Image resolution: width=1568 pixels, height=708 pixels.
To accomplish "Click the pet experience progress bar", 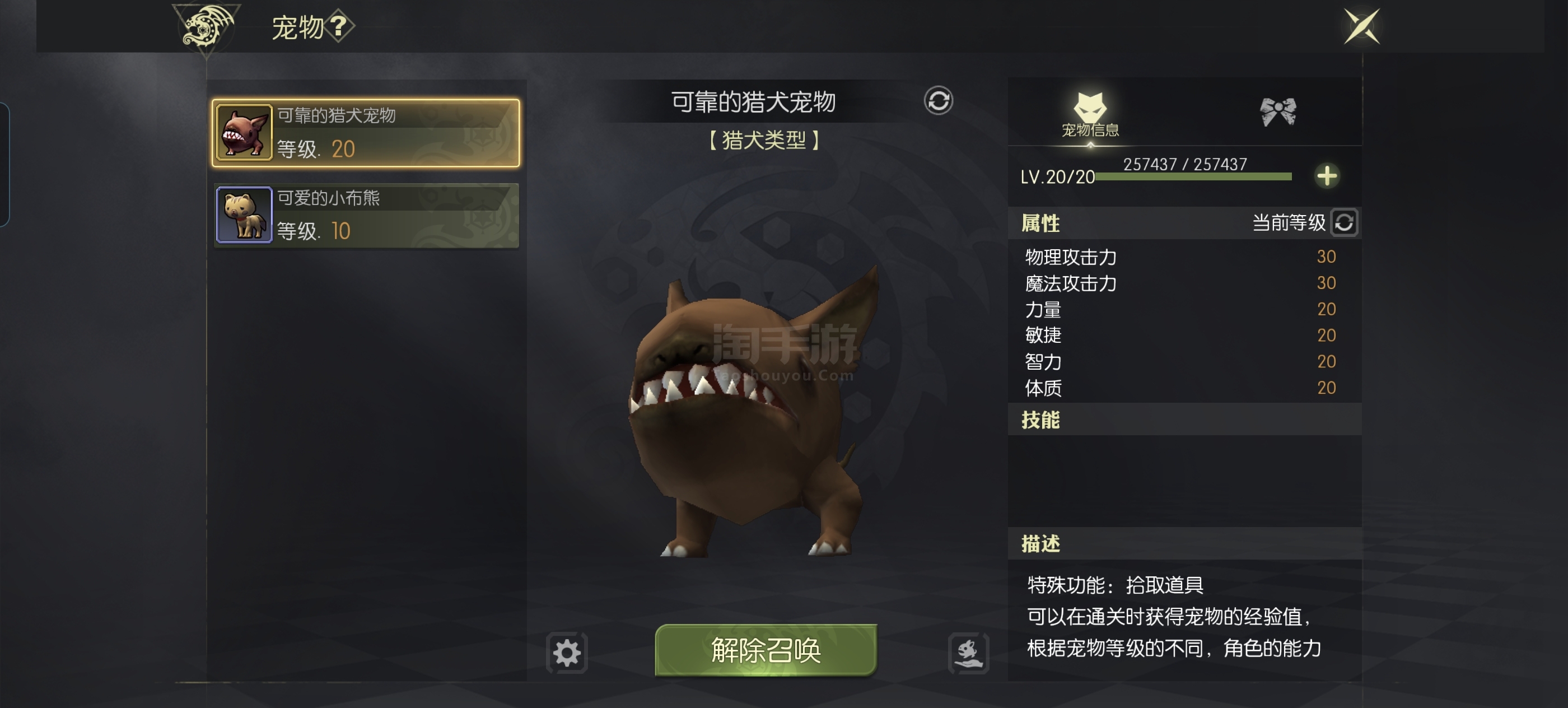I will tap(1193, 176).
